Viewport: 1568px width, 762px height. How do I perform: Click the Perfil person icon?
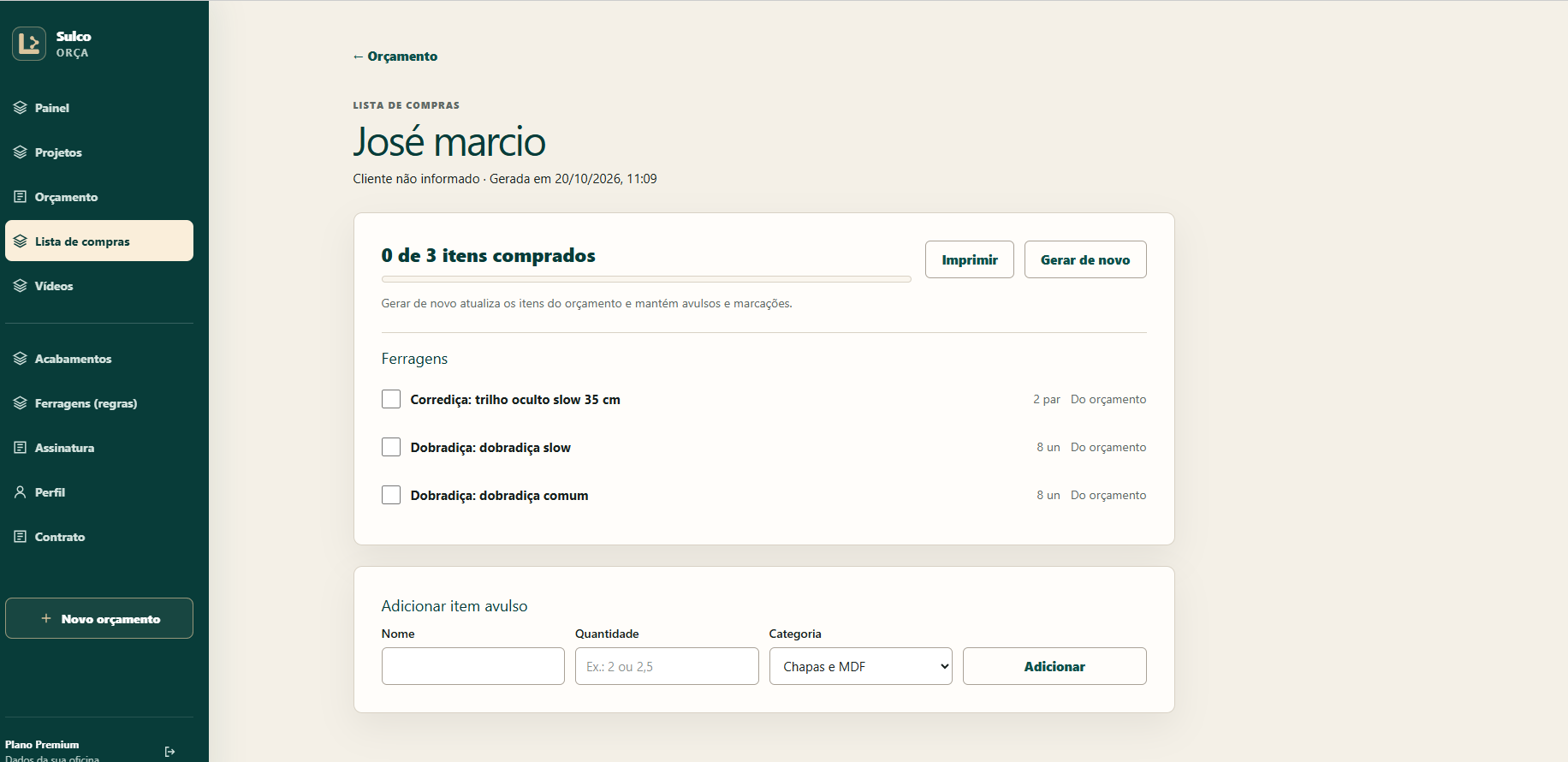point(21,492)
